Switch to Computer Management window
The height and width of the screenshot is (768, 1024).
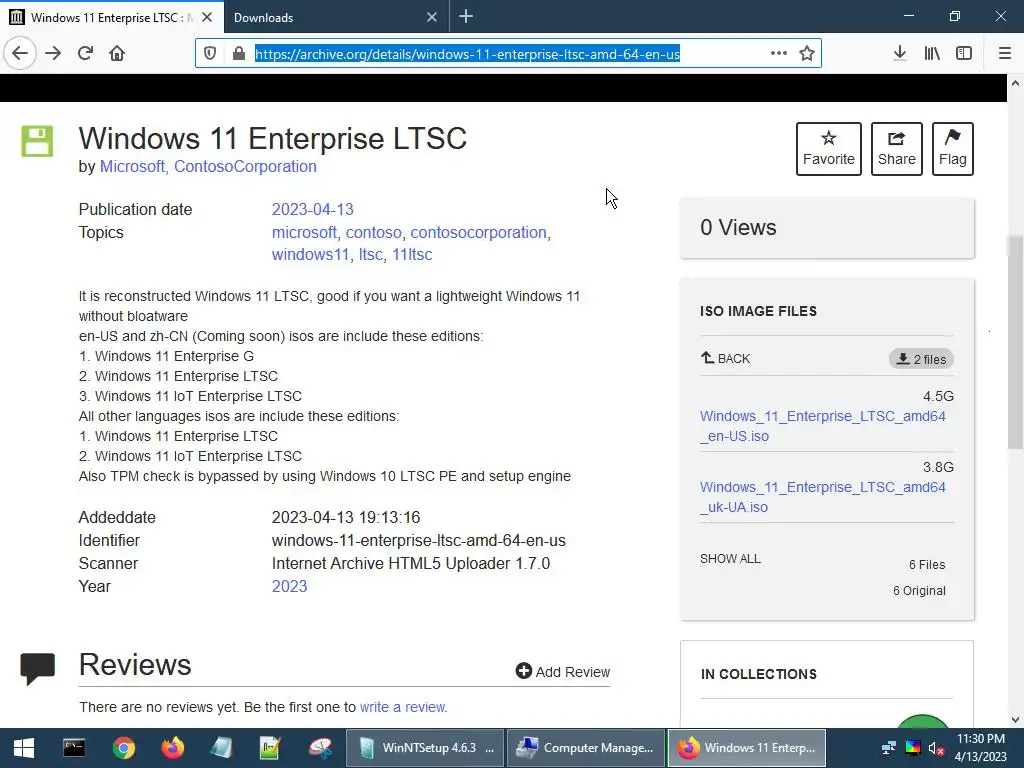click(586, 748)
